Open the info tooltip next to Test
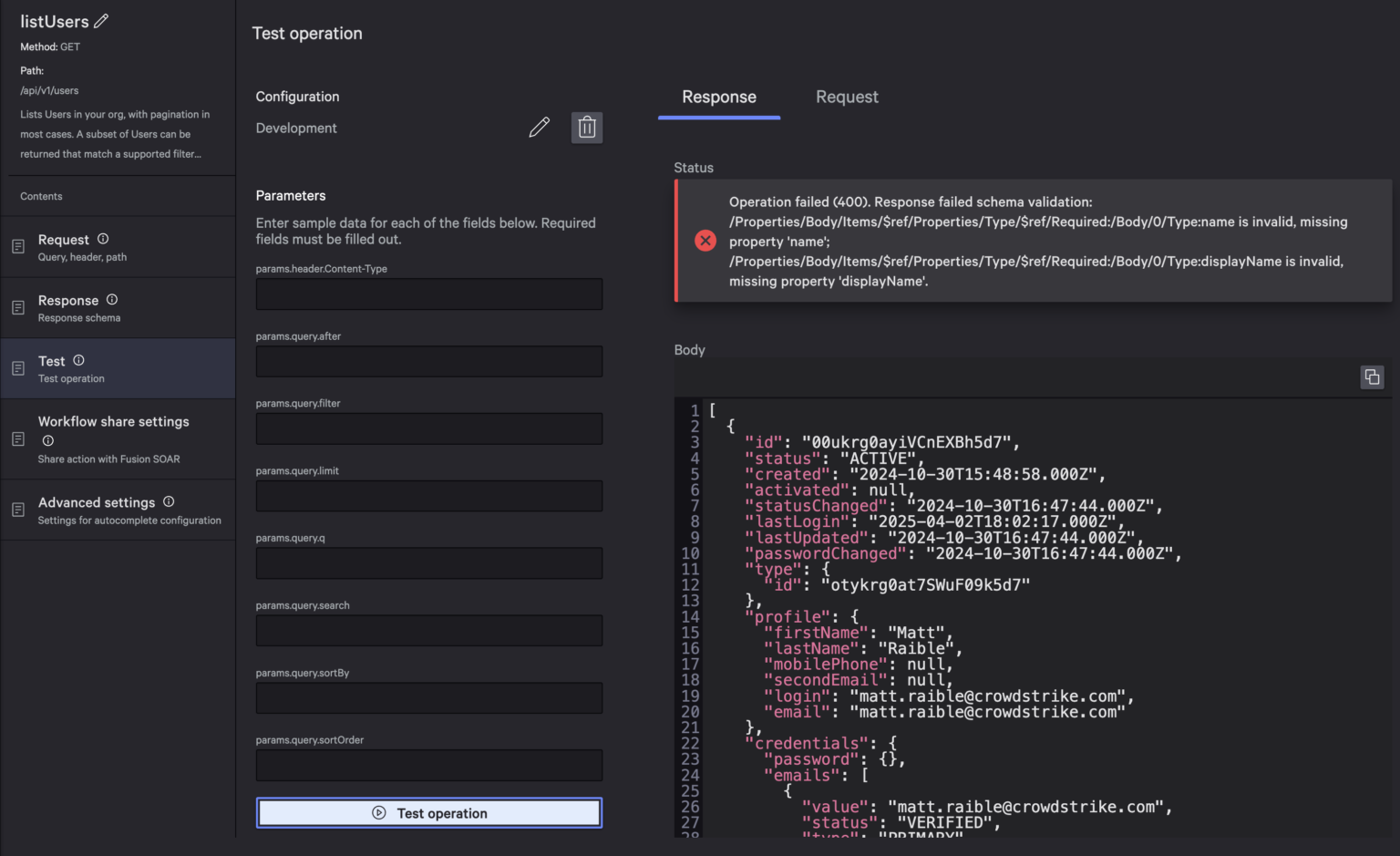 tap(78, 359)
